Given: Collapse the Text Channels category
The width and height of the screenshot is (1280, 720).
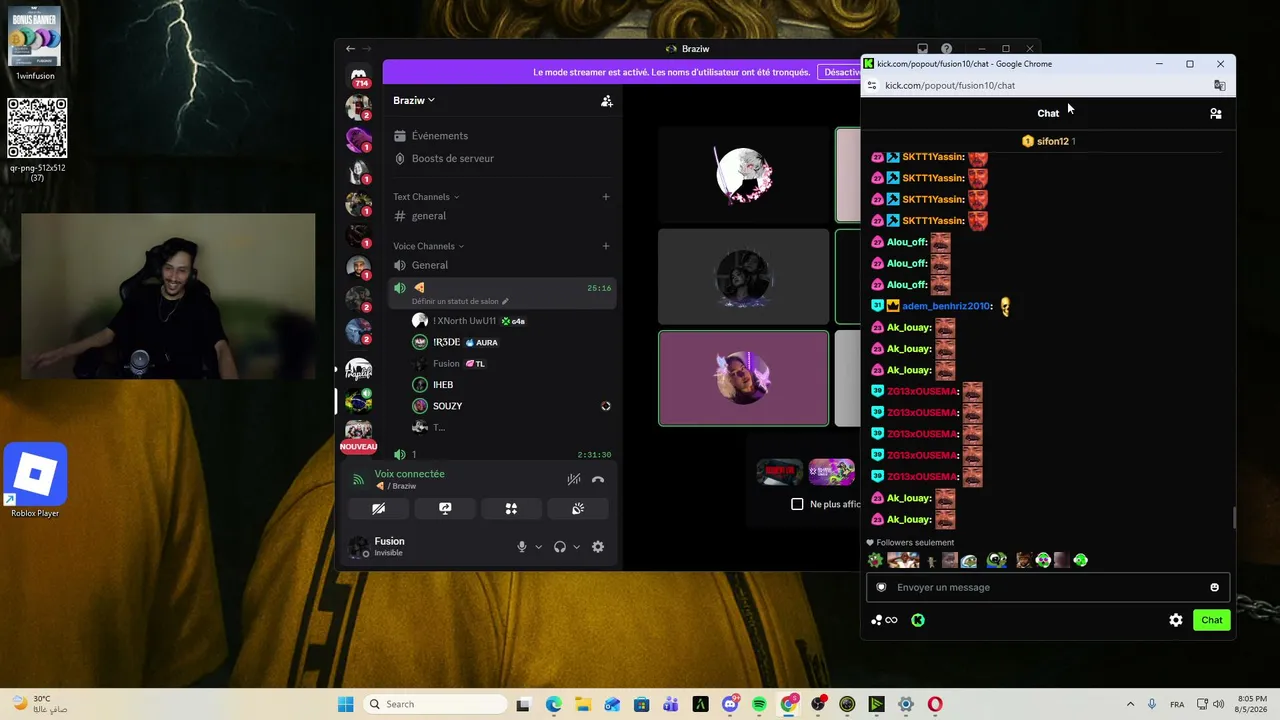Looking at the screenshot, I should [x=426, y=197].
